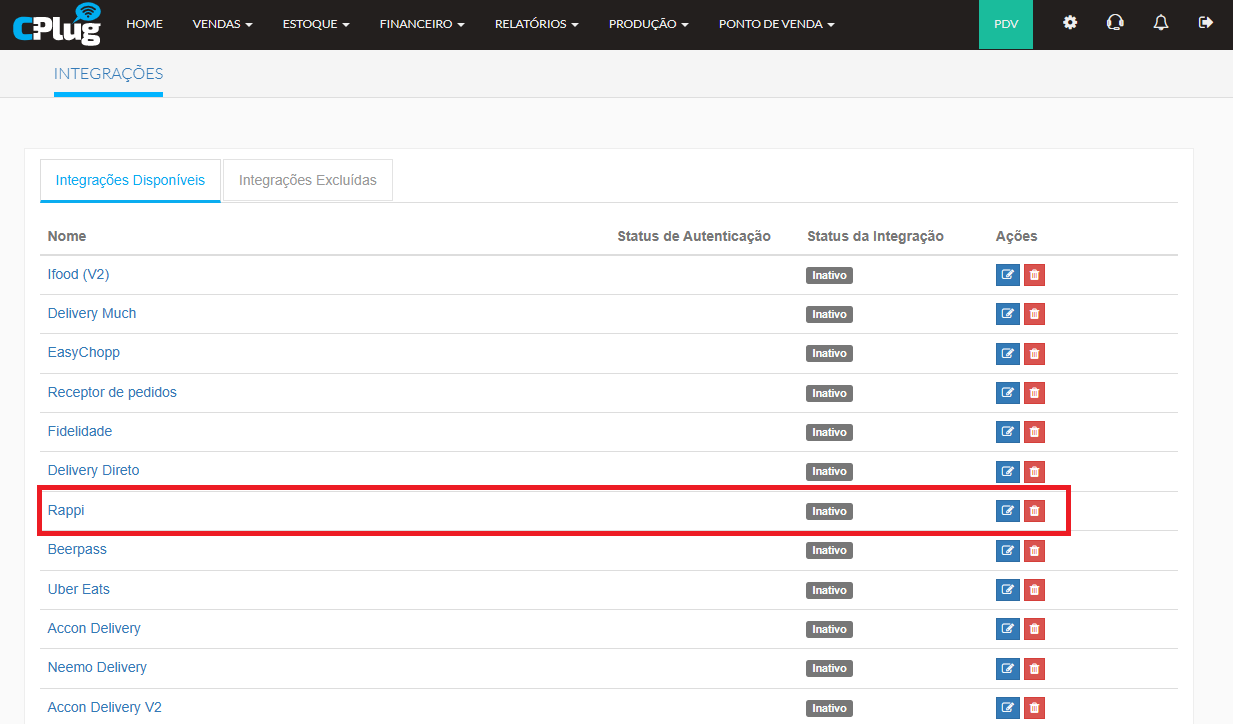Image resolution: width=1233 pixels, height=724 pixels.
Task: Delete the Accon Delivery integration
Action: click(x=1034, y=629)
